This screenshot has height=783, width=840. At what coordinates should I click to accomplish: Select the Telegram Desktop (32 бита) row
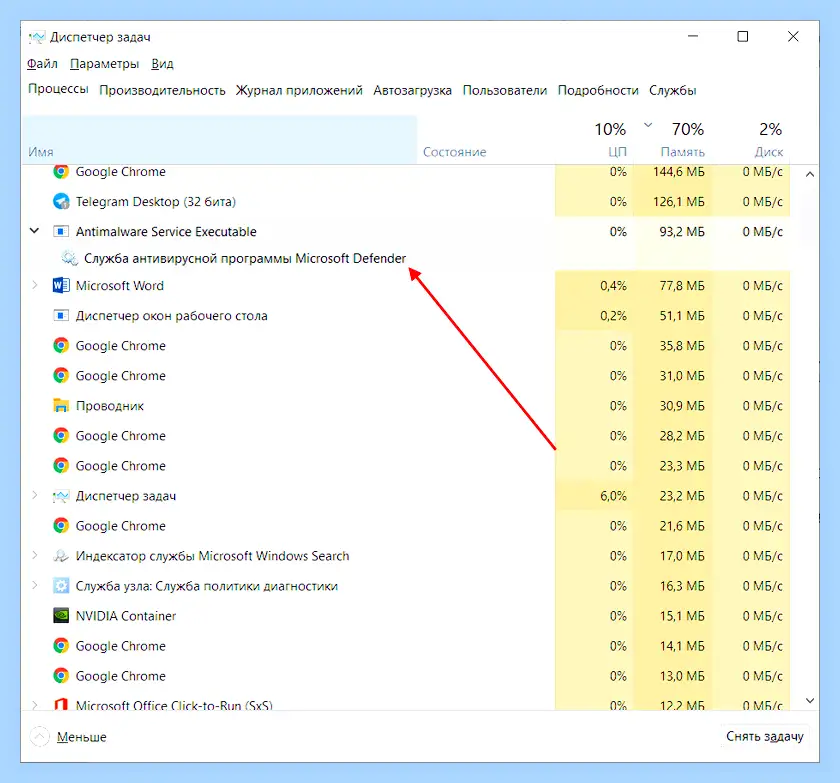tap(406, 201)
